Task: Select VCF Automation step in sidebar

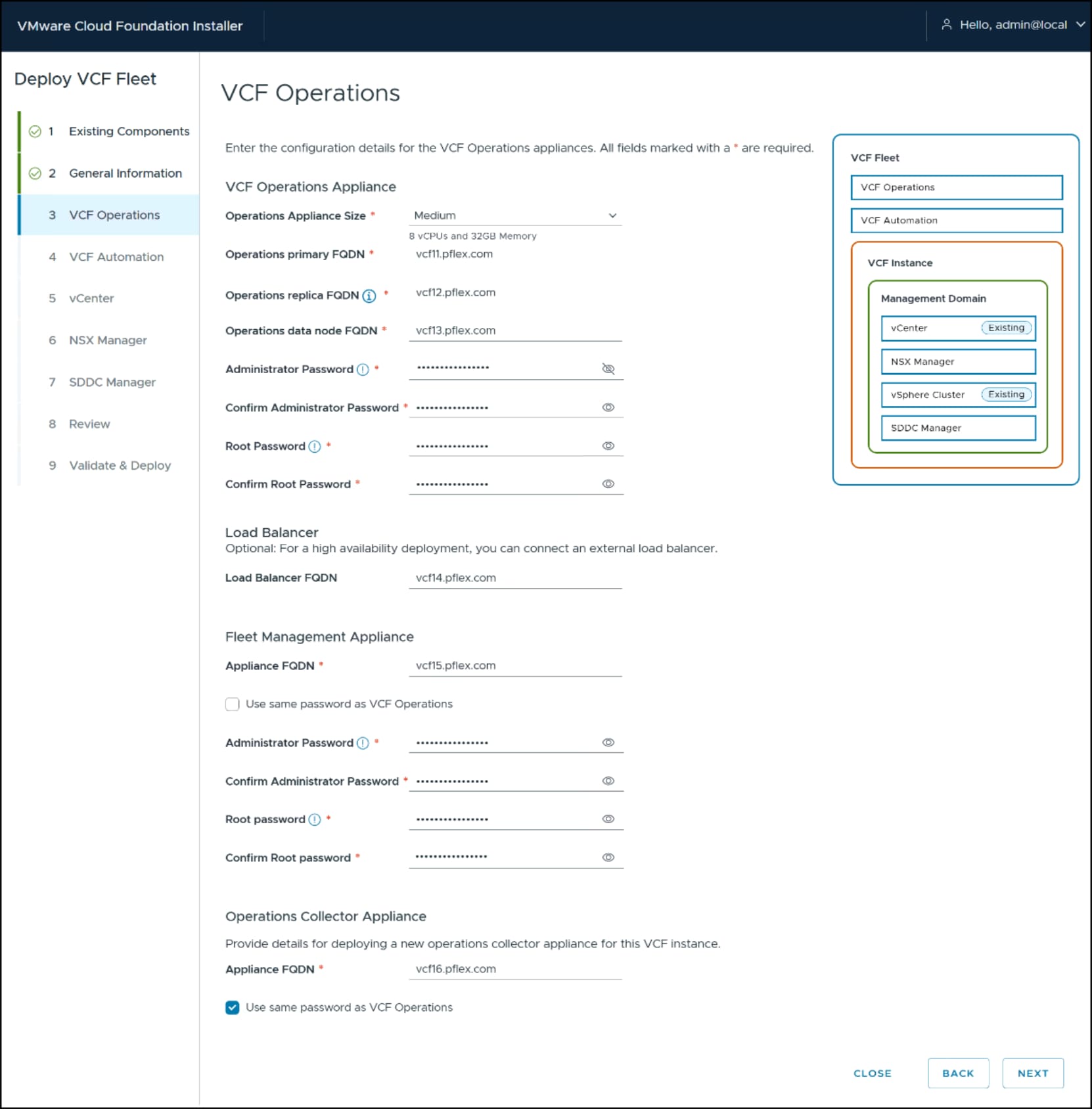Action: coord(109,257)
